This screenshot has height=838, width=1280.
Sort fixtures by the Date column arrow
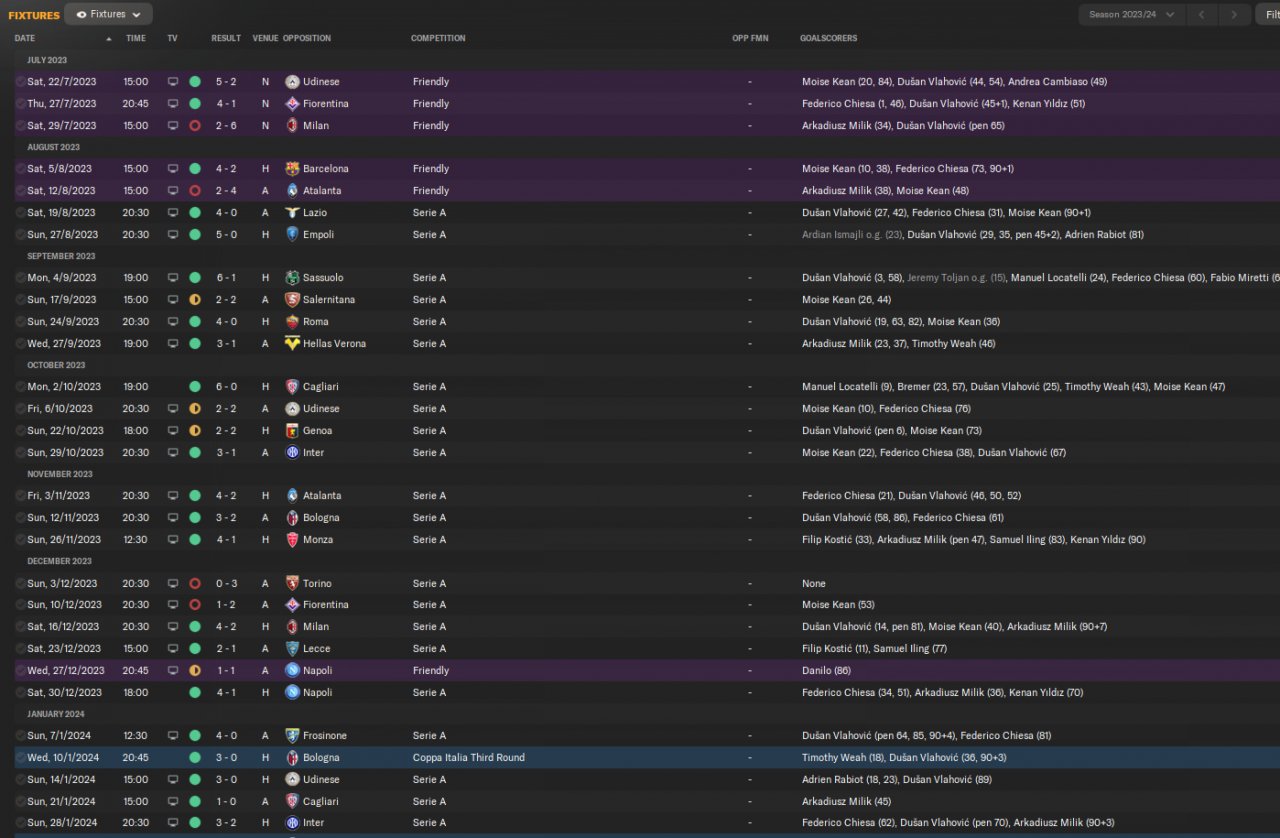click(x=109, y=39)
